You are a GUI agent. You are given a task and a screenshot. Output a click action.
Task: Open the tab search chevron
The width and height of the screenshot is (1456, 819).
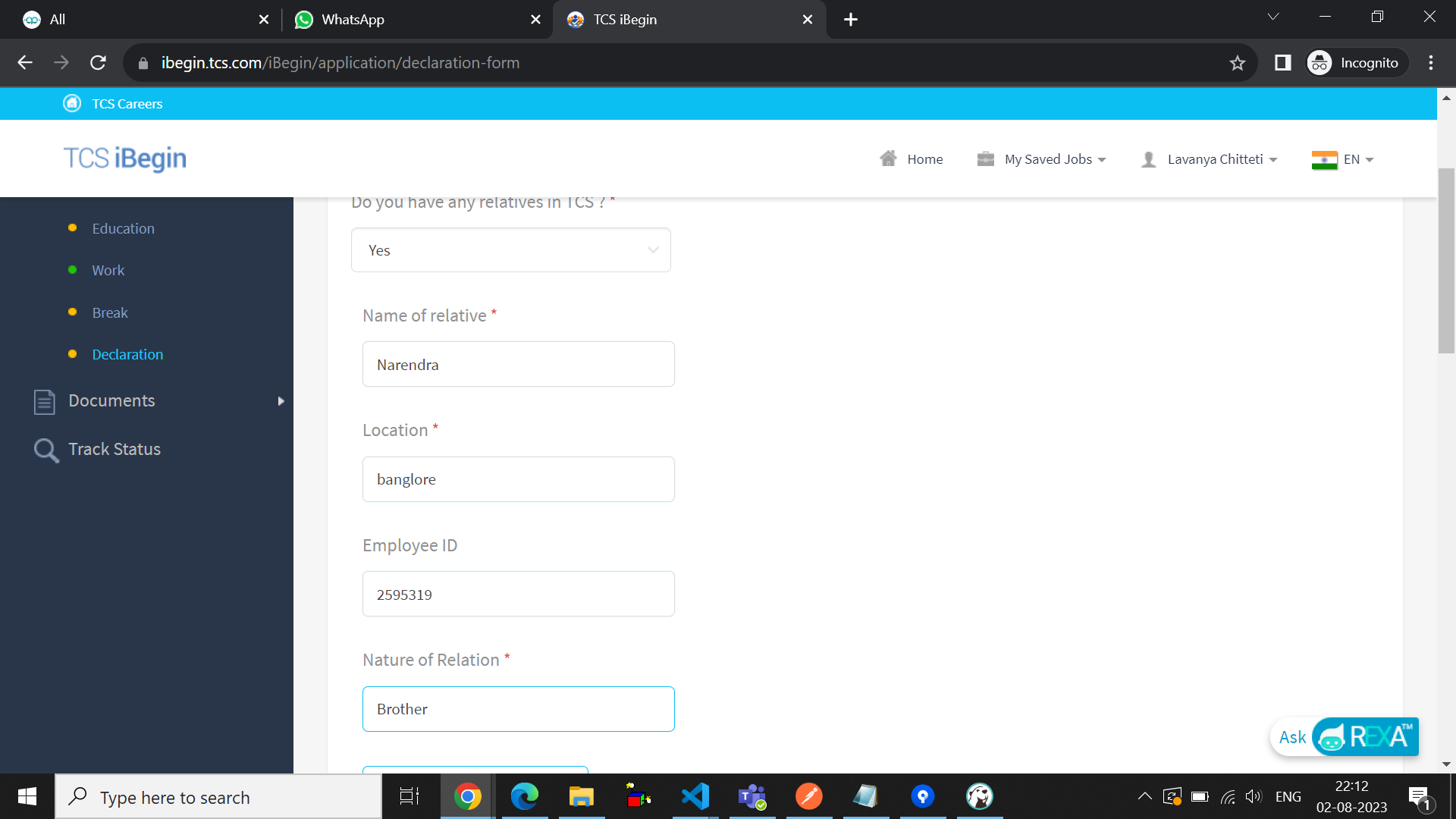coord(1273,17)
